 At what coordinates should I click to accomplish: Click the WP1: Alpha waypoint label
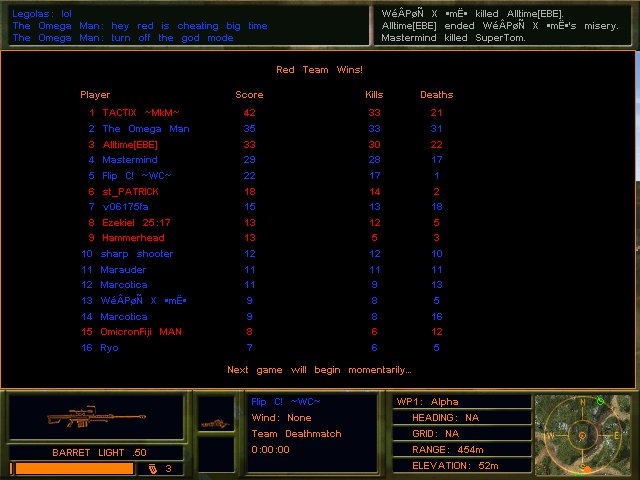click(460, 402)
